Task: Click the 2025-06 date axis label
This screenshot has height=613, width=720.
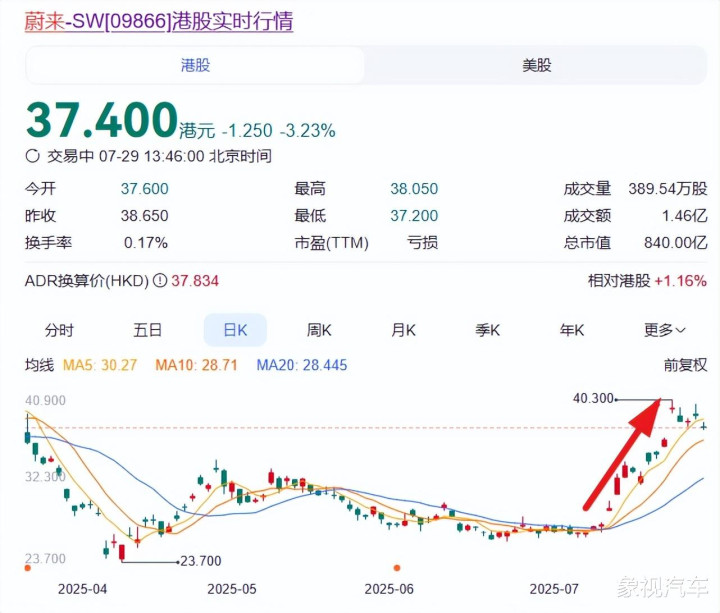Action: [389, 589]
